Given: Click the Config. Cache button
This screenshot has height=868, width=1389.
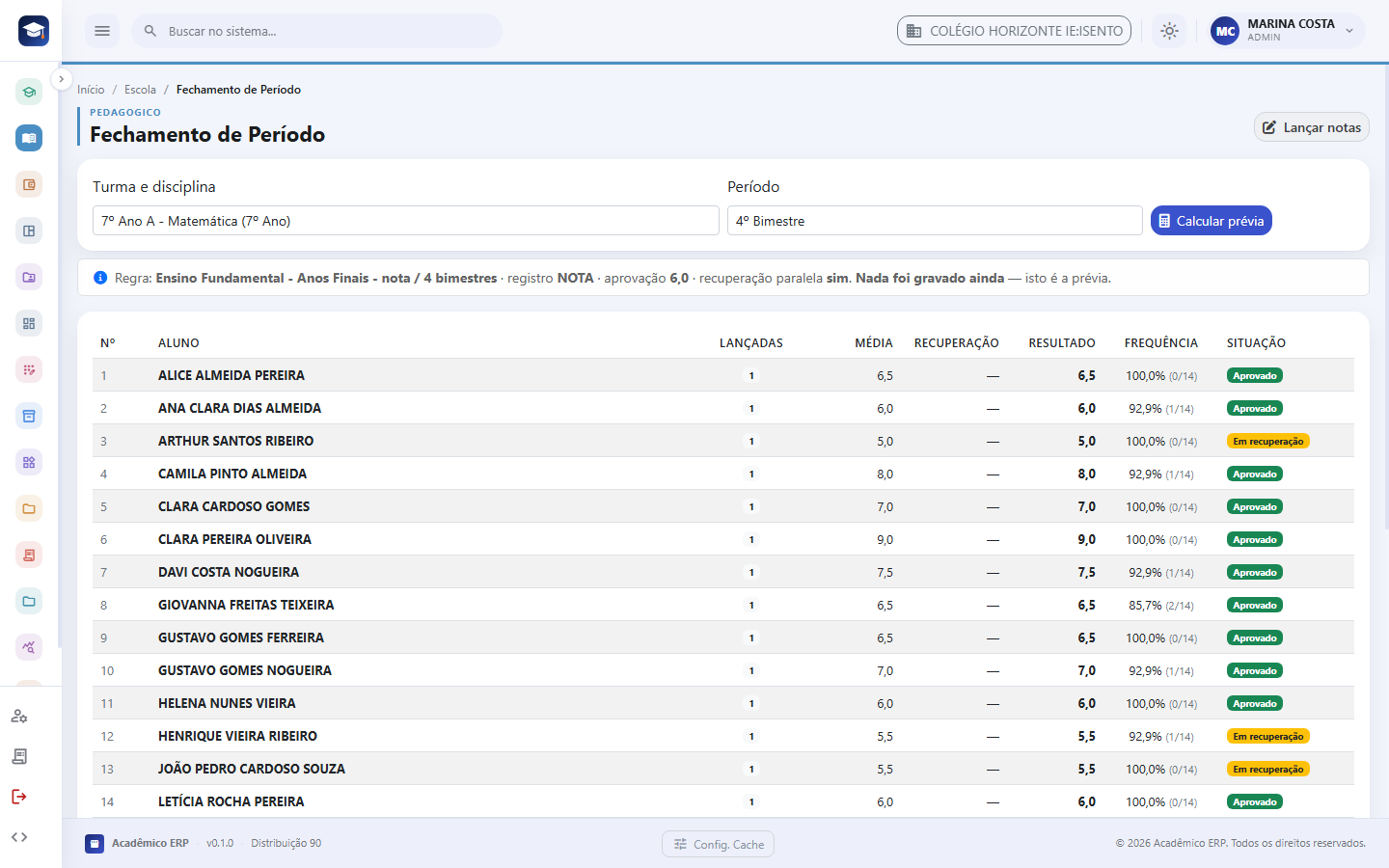Looking at the screenshot, I should 719,844.
